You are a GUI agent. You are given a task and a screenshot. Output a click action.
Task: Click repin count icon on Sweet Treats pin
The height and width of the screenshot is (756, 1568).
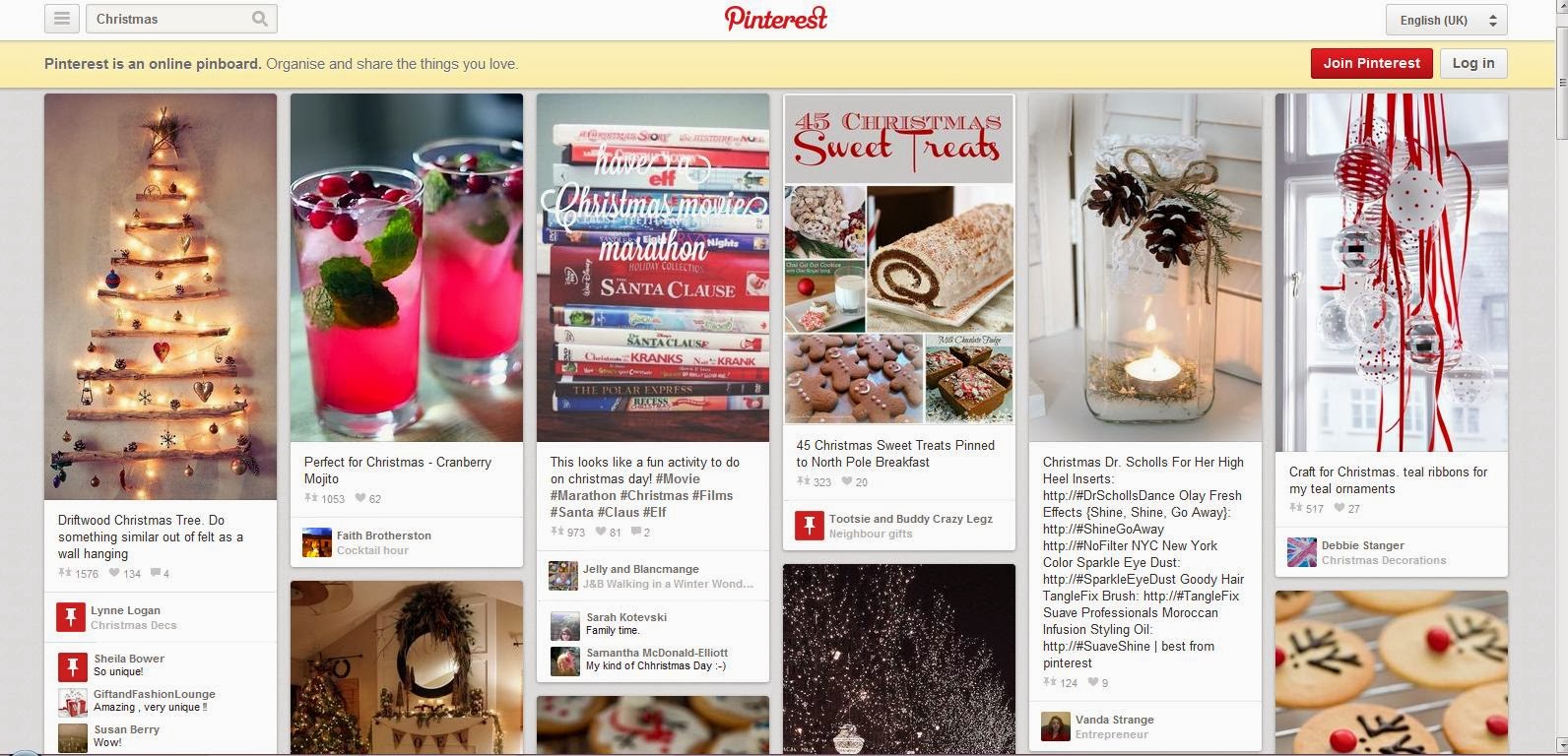(x=804, y=481)
